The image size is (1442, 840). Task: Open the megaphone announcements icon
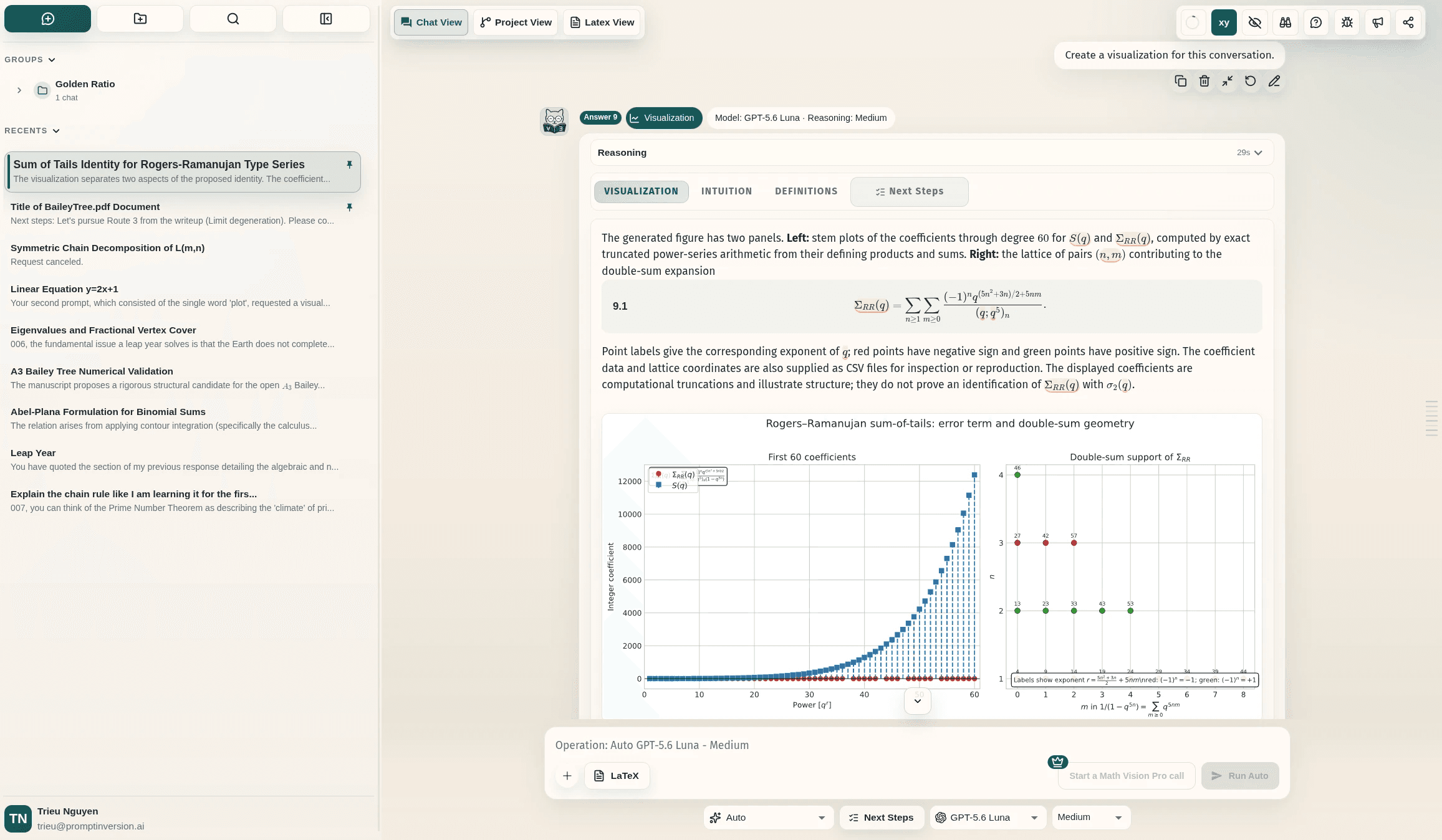[x=1378, y=22]
